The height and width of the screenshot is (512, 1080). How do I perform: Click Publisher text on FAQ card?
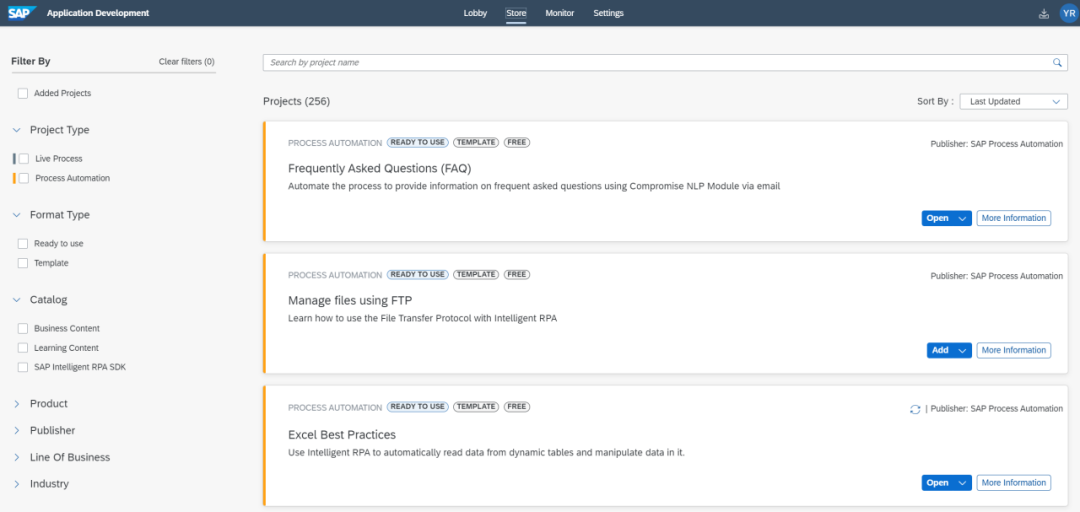pos(997,144)
